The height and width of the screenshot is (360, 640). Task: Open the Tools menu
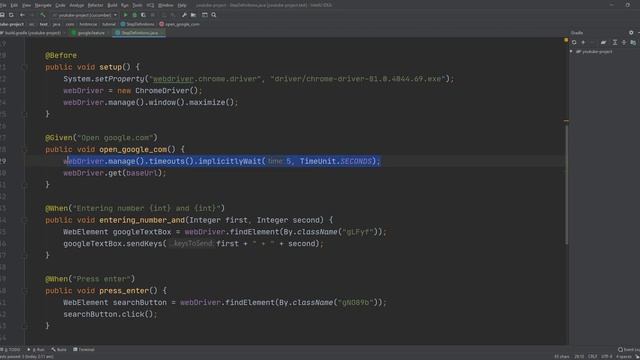click(138, 5)
